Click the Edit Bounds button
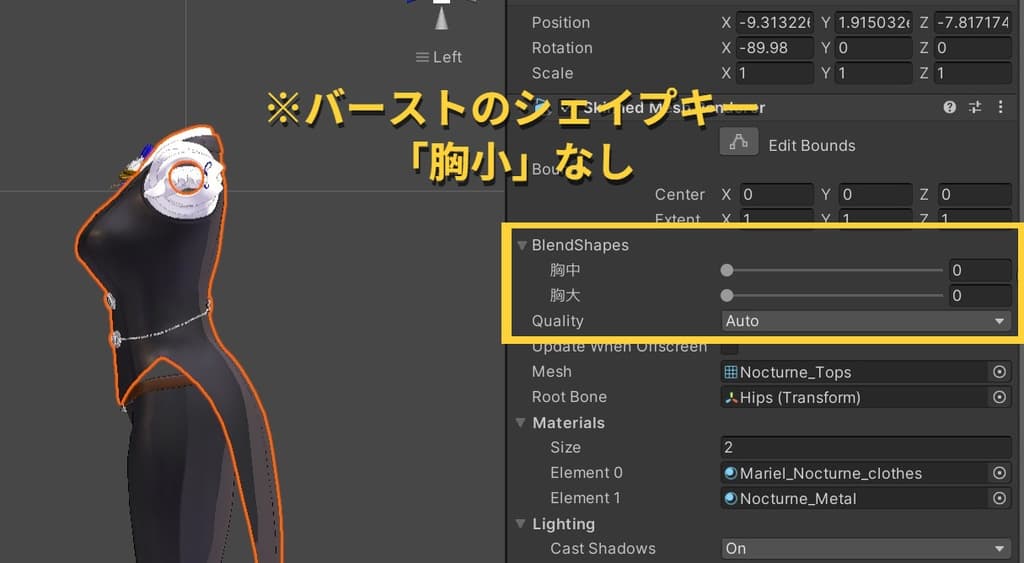The image size is (1024, 563). pos(739,142)
